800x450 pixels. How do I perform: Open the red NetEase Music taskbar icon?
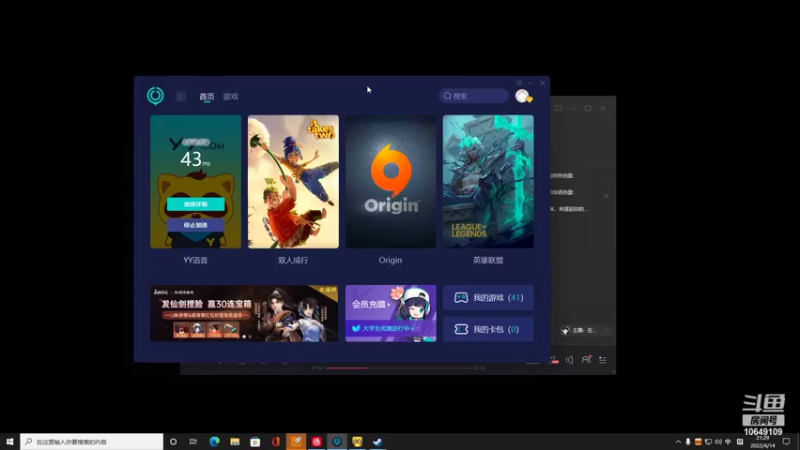click(316, 441)
